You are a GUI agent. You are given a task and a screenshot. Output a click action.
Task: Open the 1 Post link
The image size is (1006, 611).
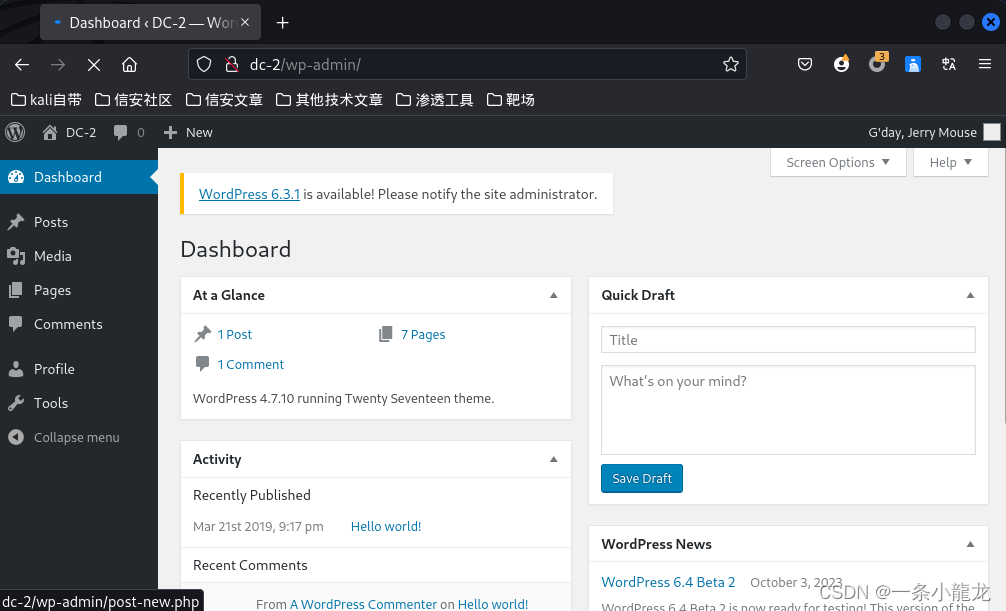pos(234,334)
